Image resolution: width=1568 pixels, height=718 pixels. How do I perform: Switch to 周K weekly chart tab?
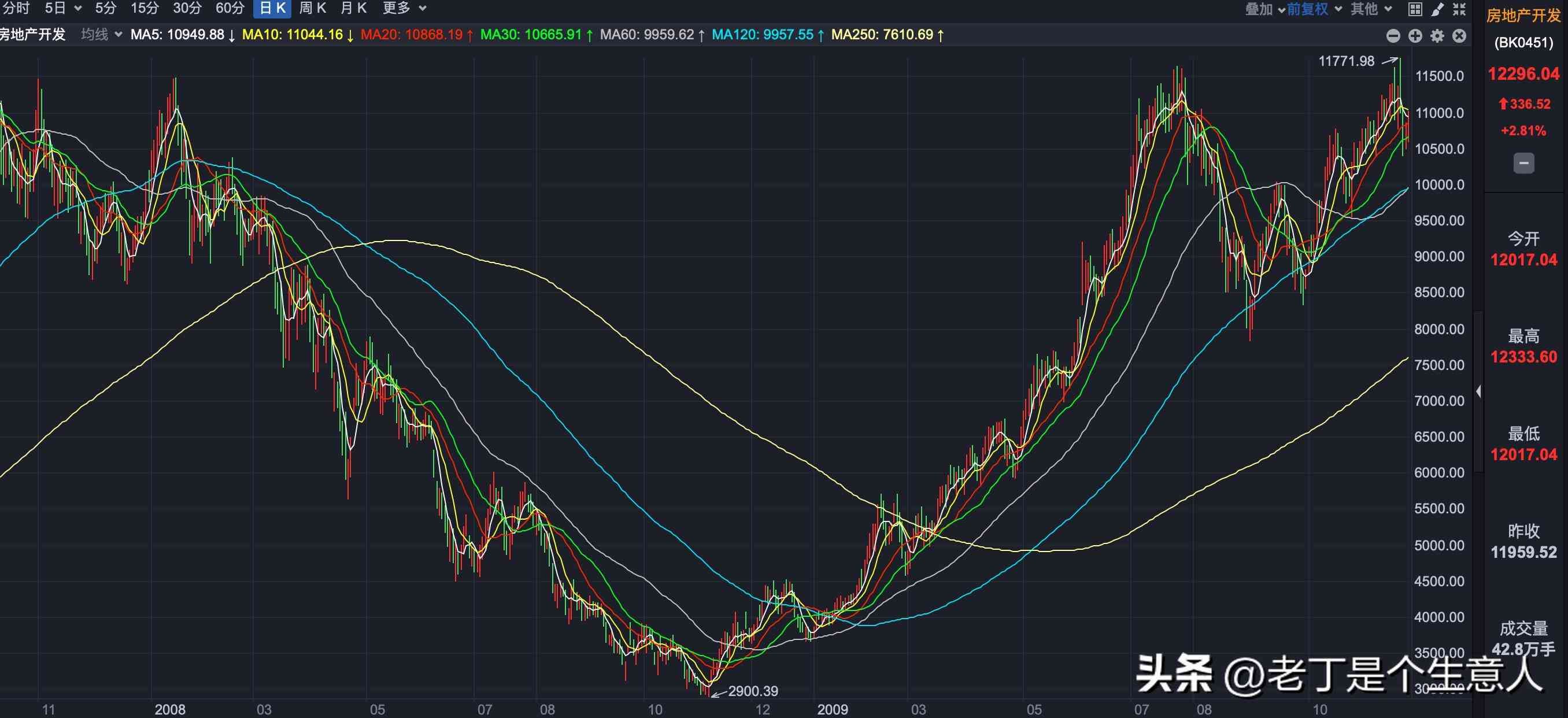pos(313,9)
